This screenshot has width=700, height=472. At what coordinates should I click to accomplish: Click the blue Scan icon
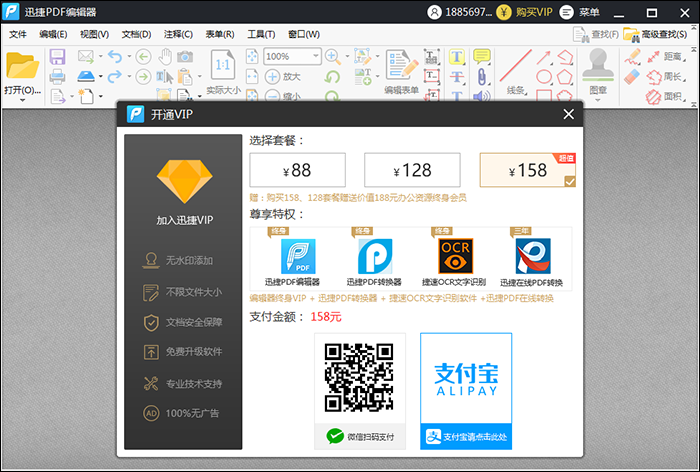coord(86,76)
